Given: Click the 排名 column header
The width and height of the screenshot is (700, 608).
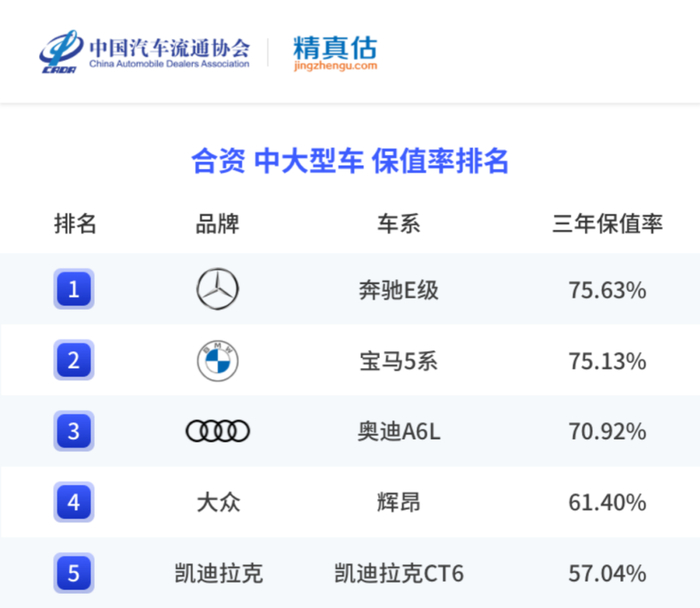Looking at the screenshot, I should (75, 223).
